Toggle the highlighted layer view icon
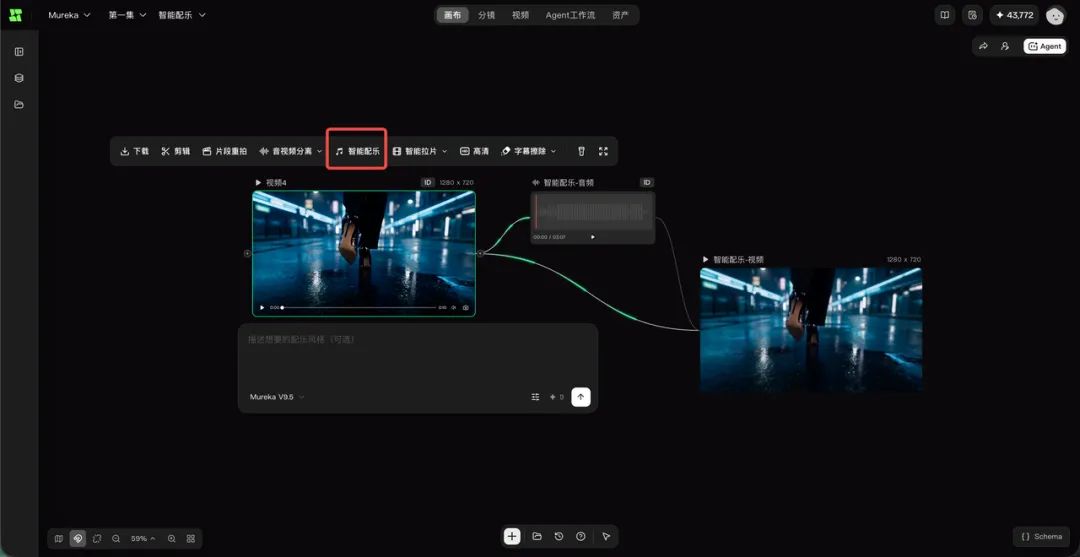This screenshot has width=1080, height=557. pos(78,538)
